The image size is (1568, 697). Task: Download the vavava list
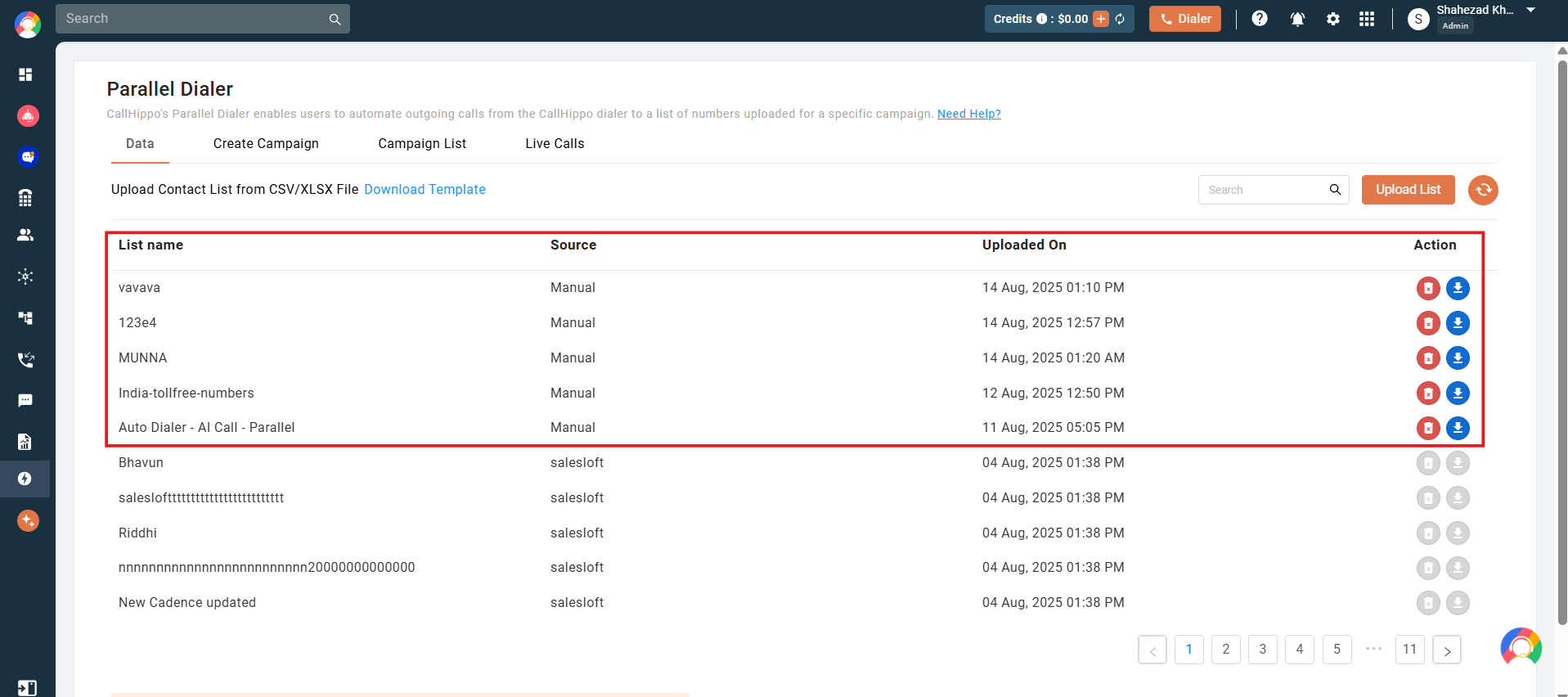[x=1458, y=288]
